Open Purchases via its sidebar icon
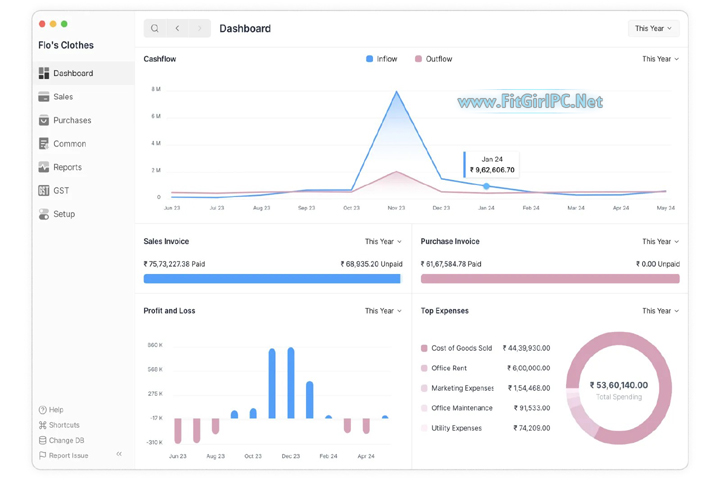The height and width of the screenshot is (480, 720). click(44, 120)
